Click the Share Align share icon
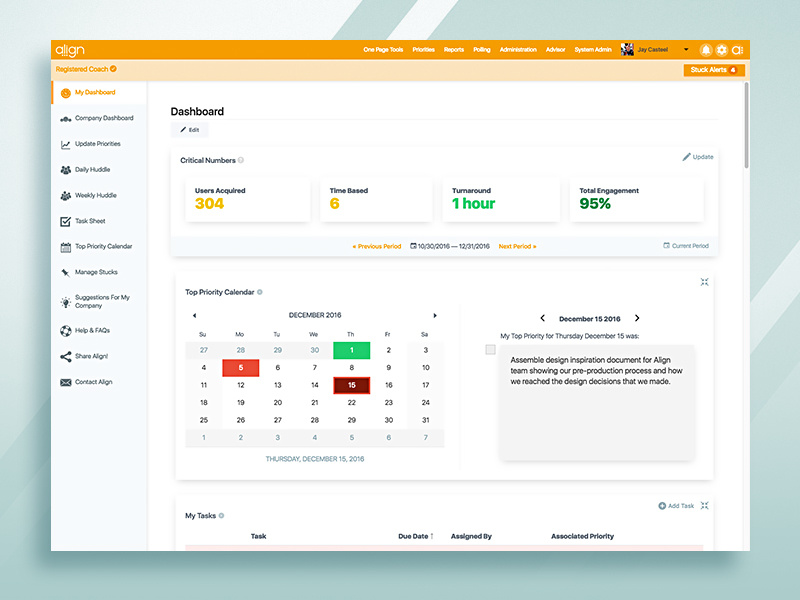 tap(66, 357)
